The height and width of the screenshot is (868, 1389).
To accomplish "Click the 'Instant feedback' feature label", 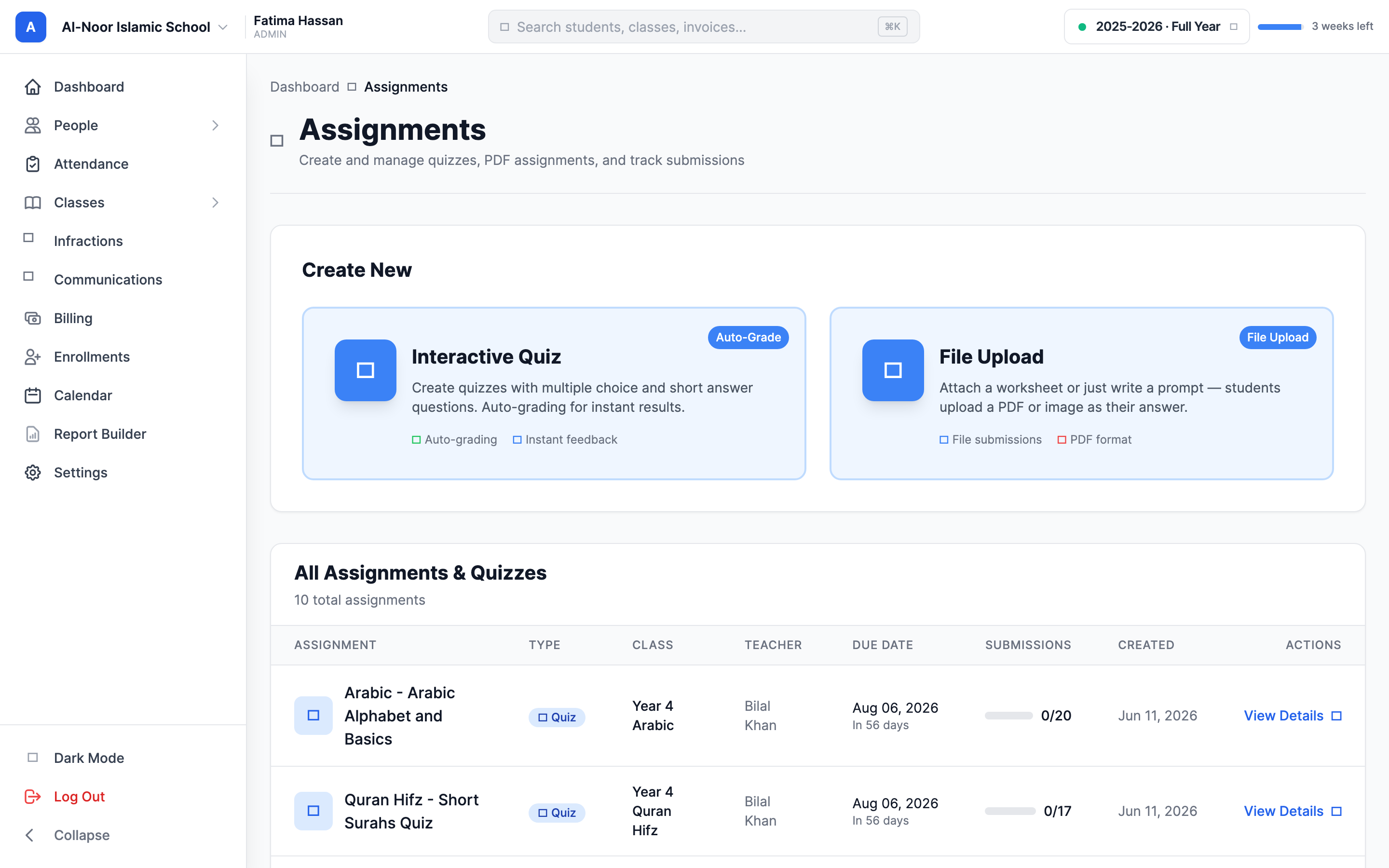I will pos(571,439).
